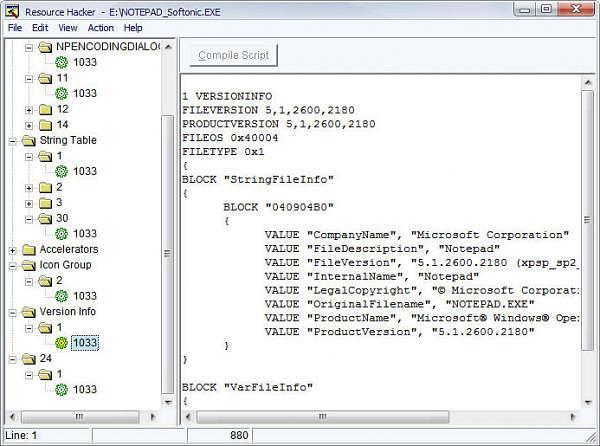The height and width of the screenshot is (446, 600).
Task: Collapse node 30 under String Table
Action: pyautogui.click(x=29, y=220)
